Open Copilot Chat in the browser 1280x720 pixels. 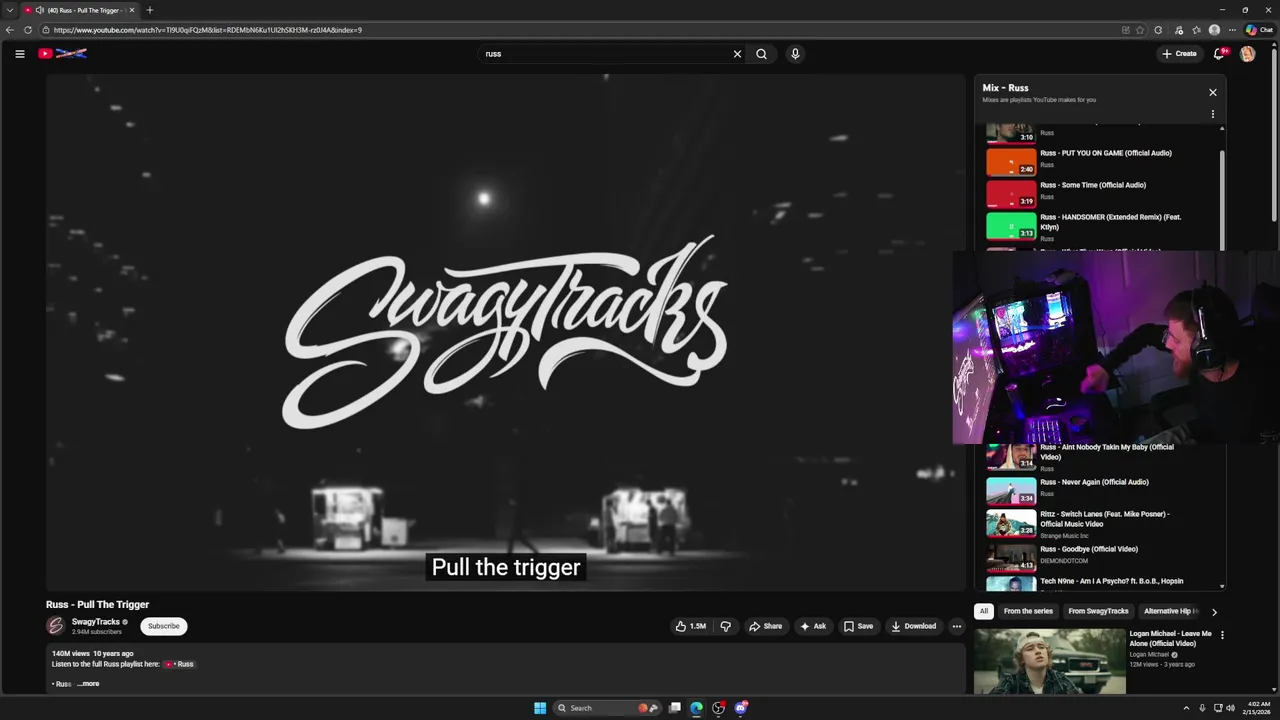point(1259,30)
